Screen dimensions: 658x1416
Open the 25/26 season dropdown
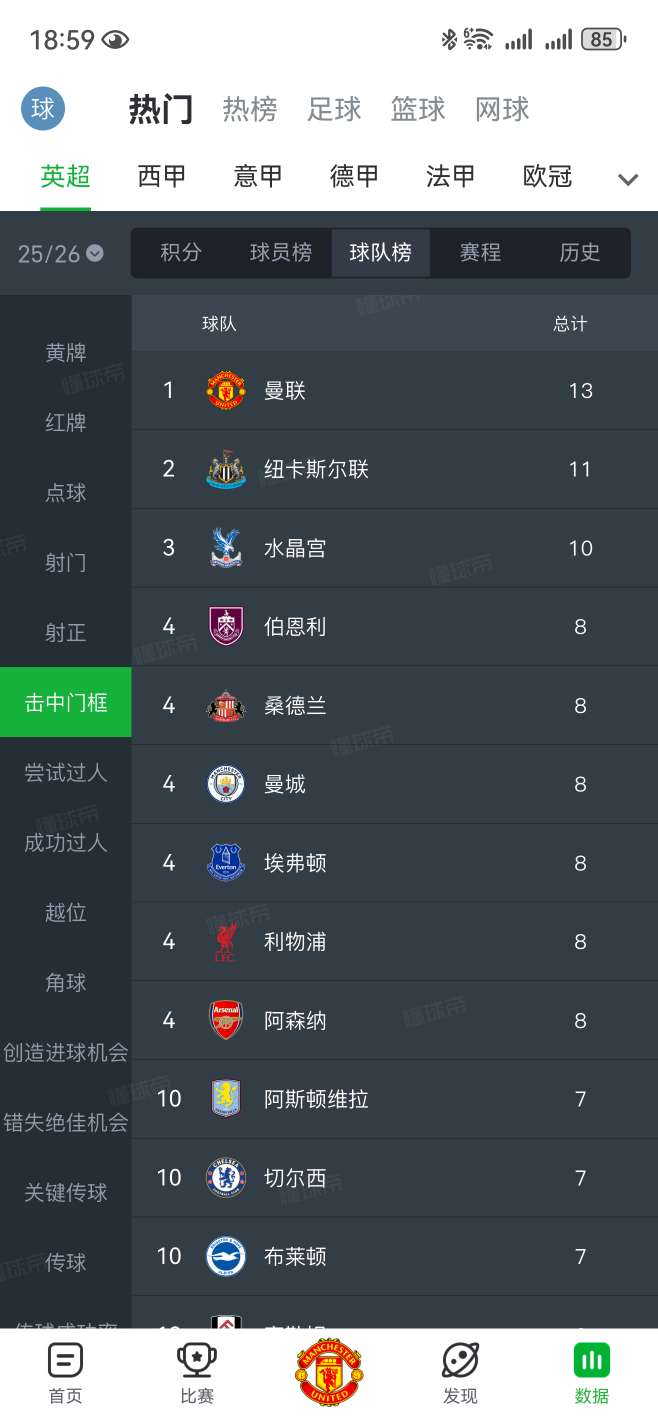[60, 254]
